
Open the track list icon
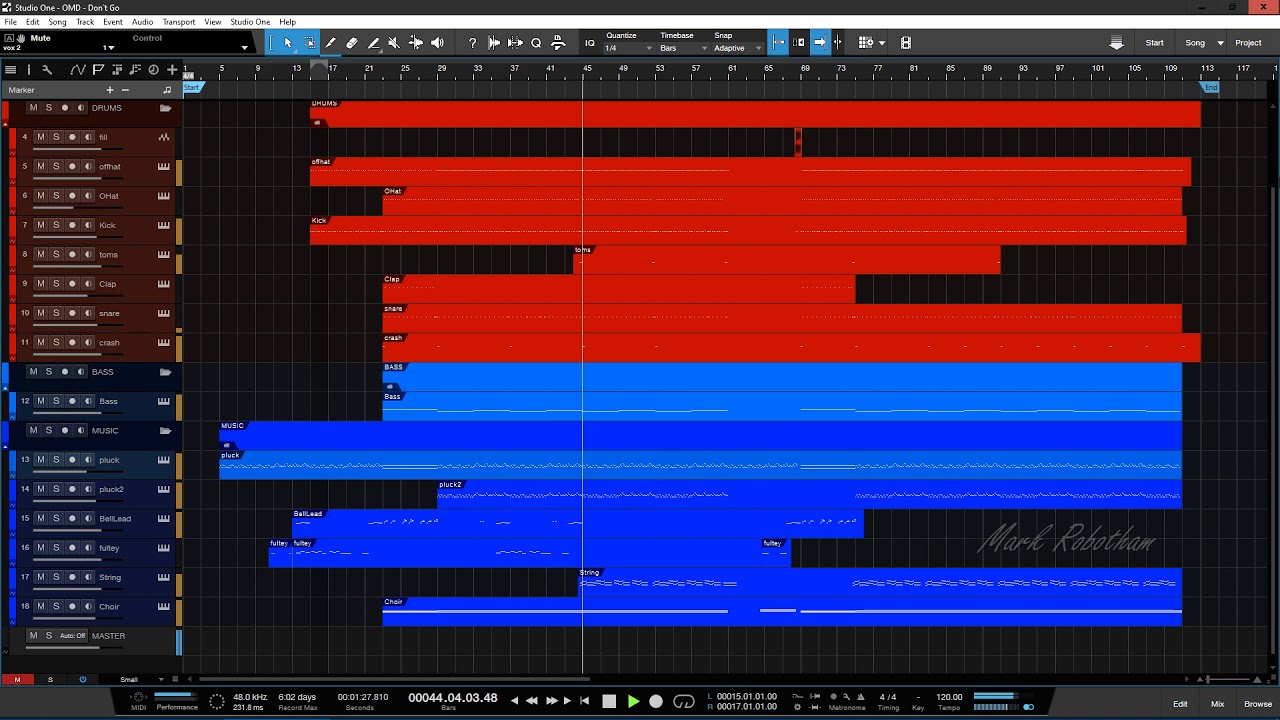(10, 70)
